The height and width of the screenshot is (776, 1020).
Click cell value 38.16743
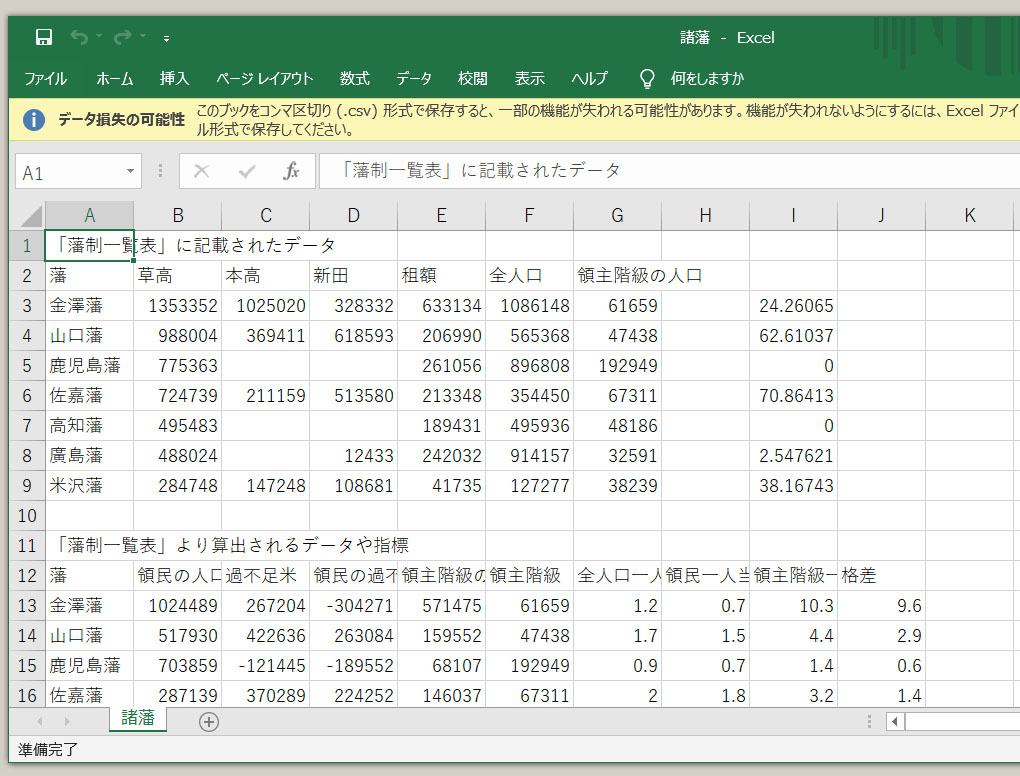pyautogui.click(x=793, y=485)
